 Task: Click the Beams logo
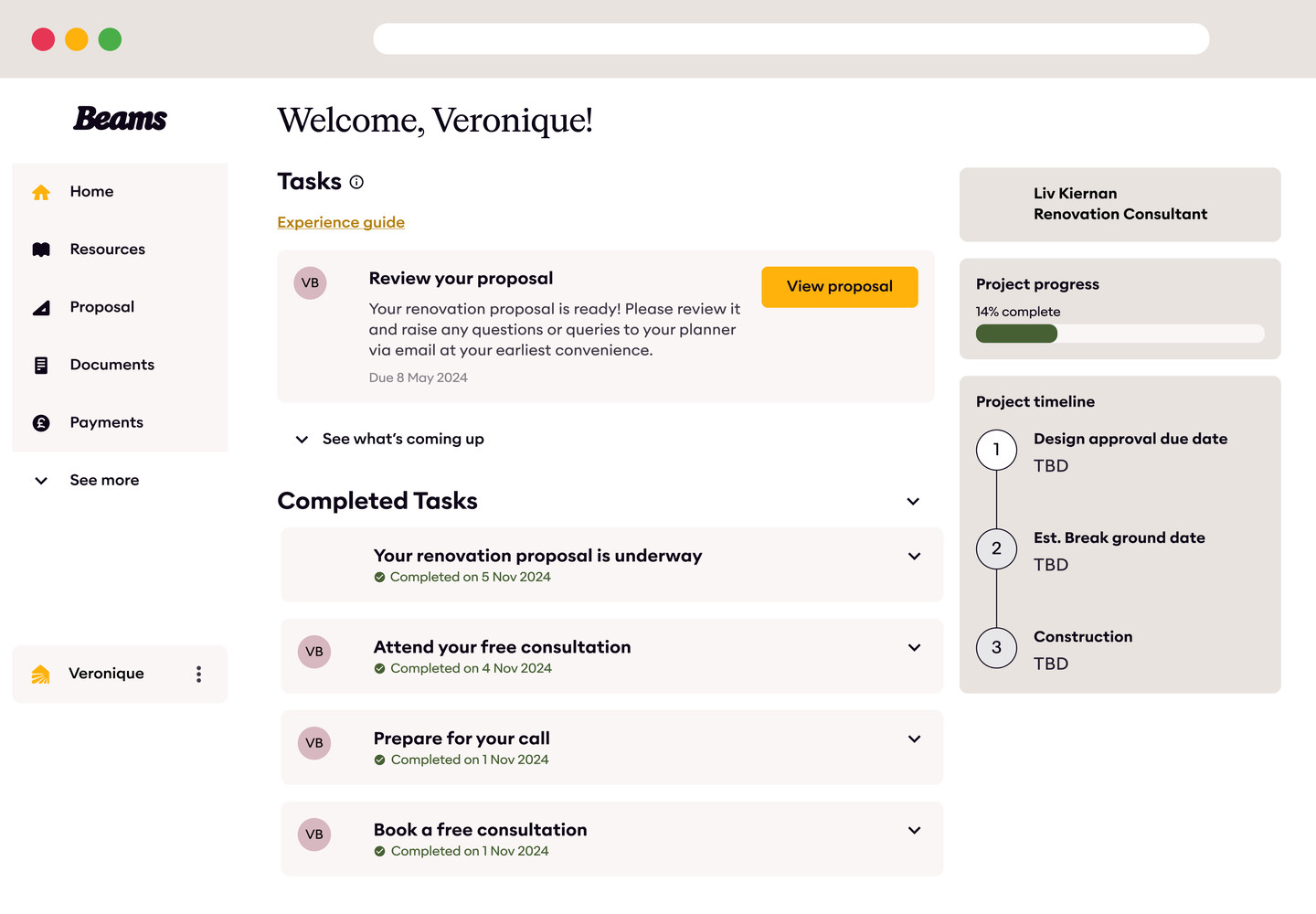tap(120, 119)
